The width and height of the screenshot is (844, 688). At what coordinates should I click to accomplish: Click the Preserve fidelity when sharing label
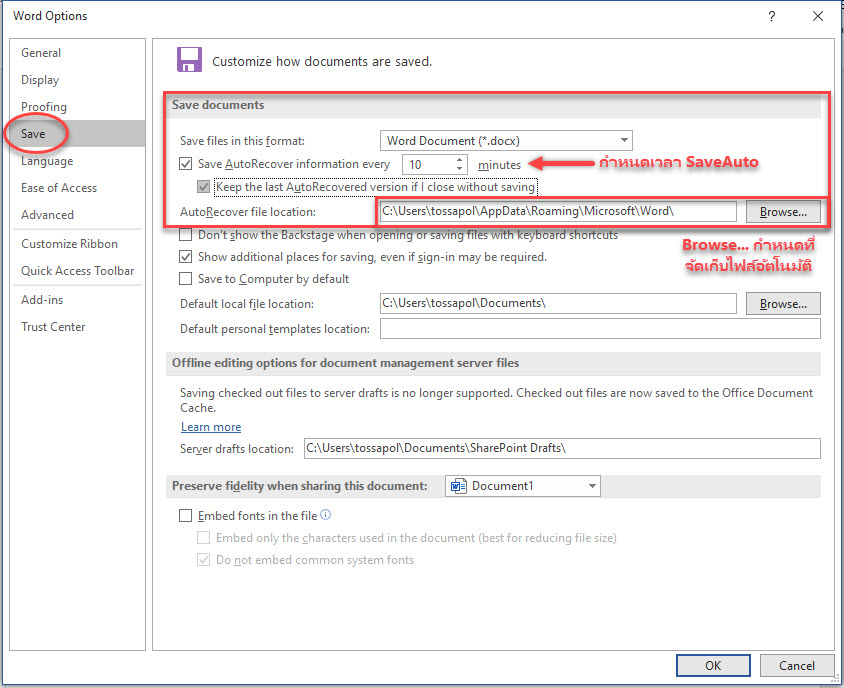300,486
